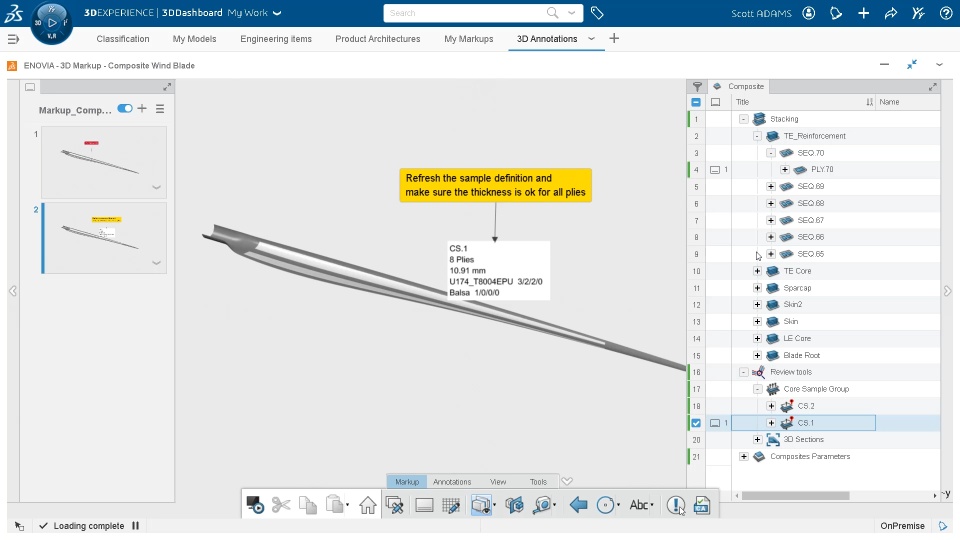This screenshot has height=540, width=960.
Task: Open the Classification tab
Action: (x=122, y=39)
